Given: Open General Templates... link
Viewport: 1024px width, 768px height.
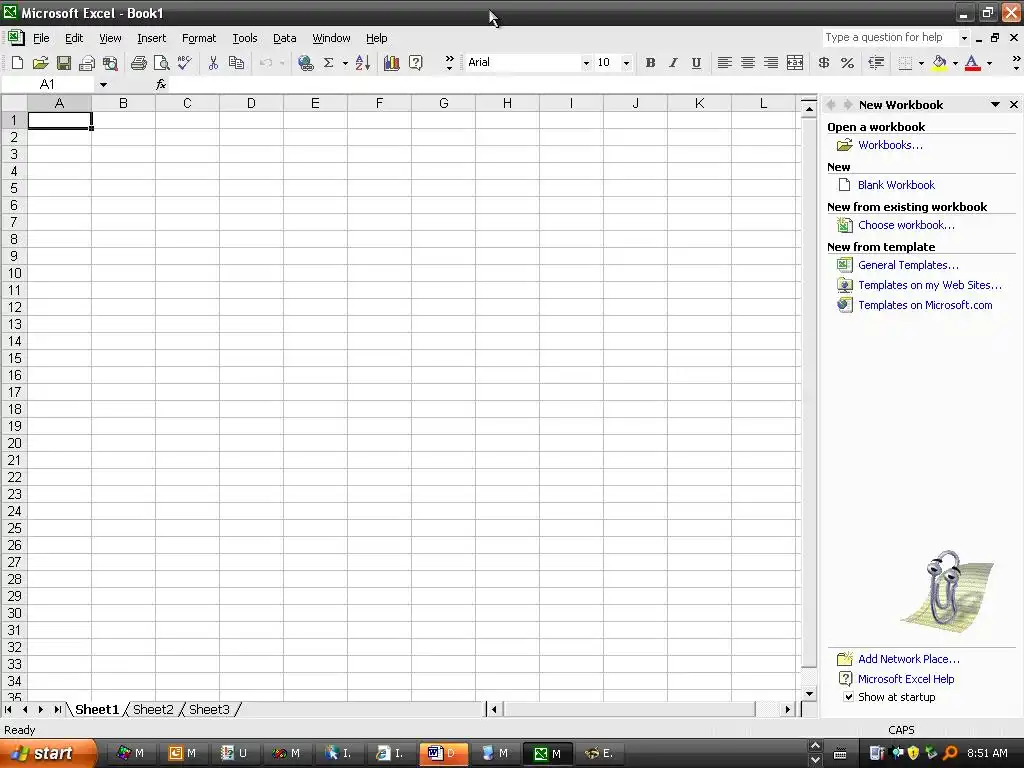Looking at the screenshot, I should pos(908,264).
